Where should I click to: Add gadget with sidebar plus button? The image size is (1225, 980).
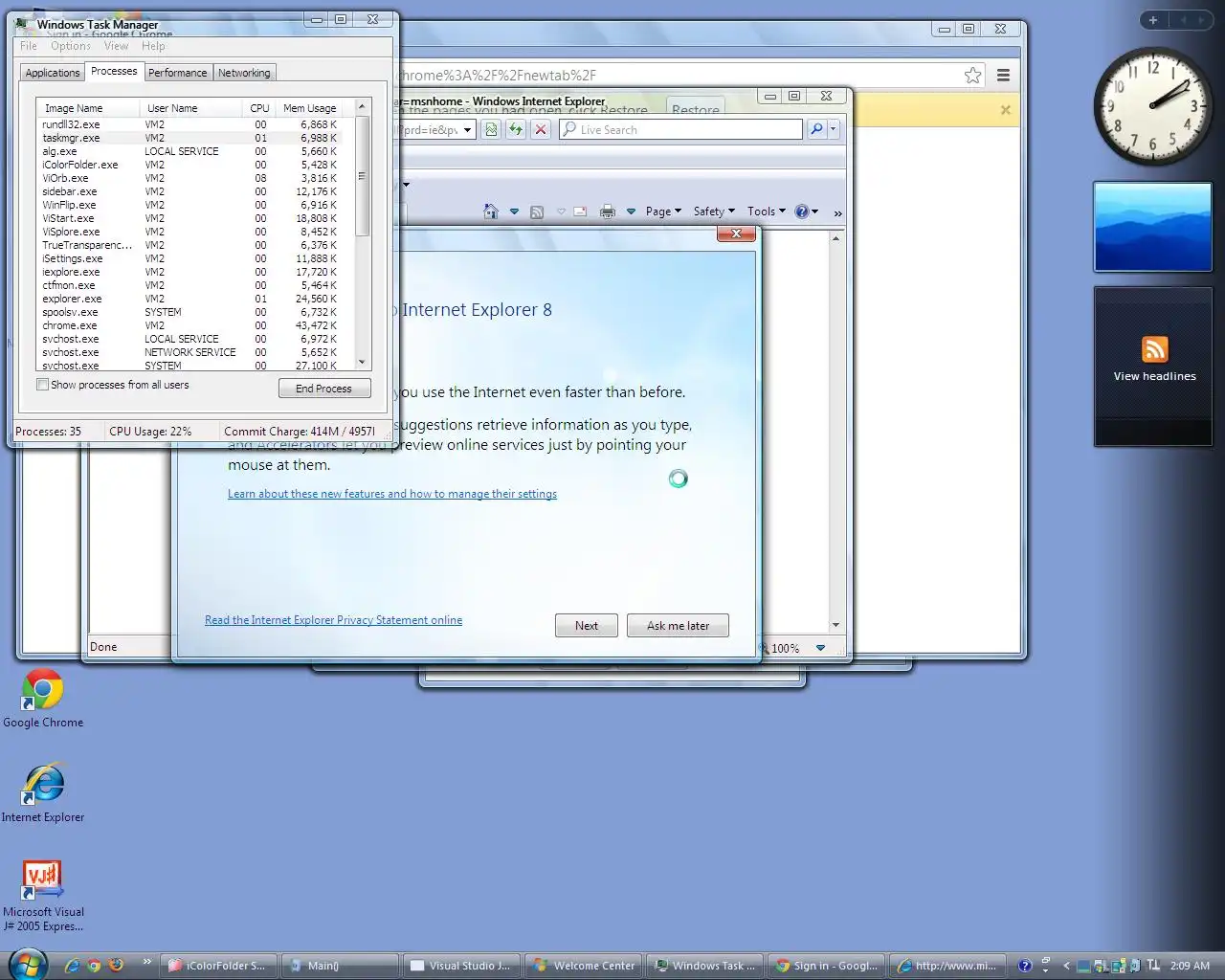[1153, 20]
